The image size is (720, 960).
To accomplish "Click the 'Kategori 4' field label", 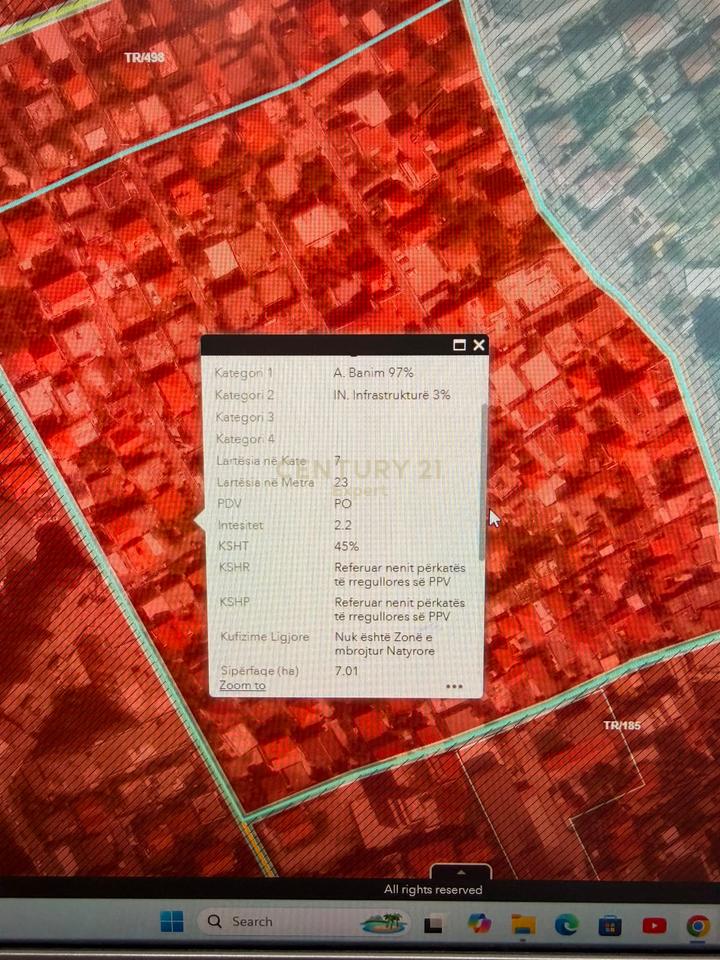I will click(246, 439).
